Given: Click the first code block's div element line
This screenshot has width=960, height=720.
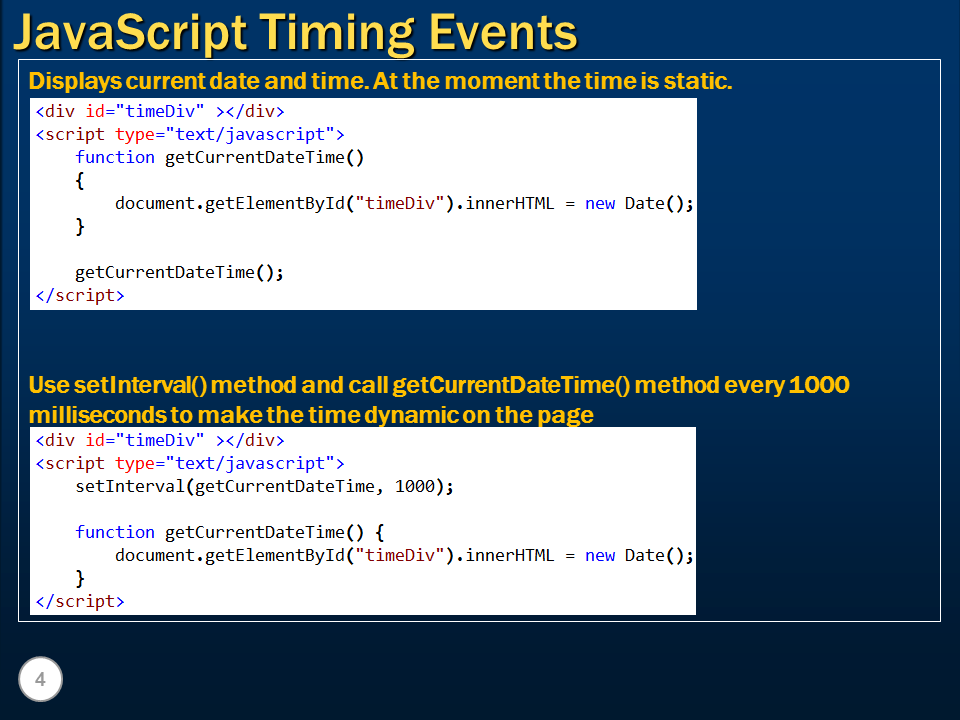Looking at the screenshot, I should (160, 111).
